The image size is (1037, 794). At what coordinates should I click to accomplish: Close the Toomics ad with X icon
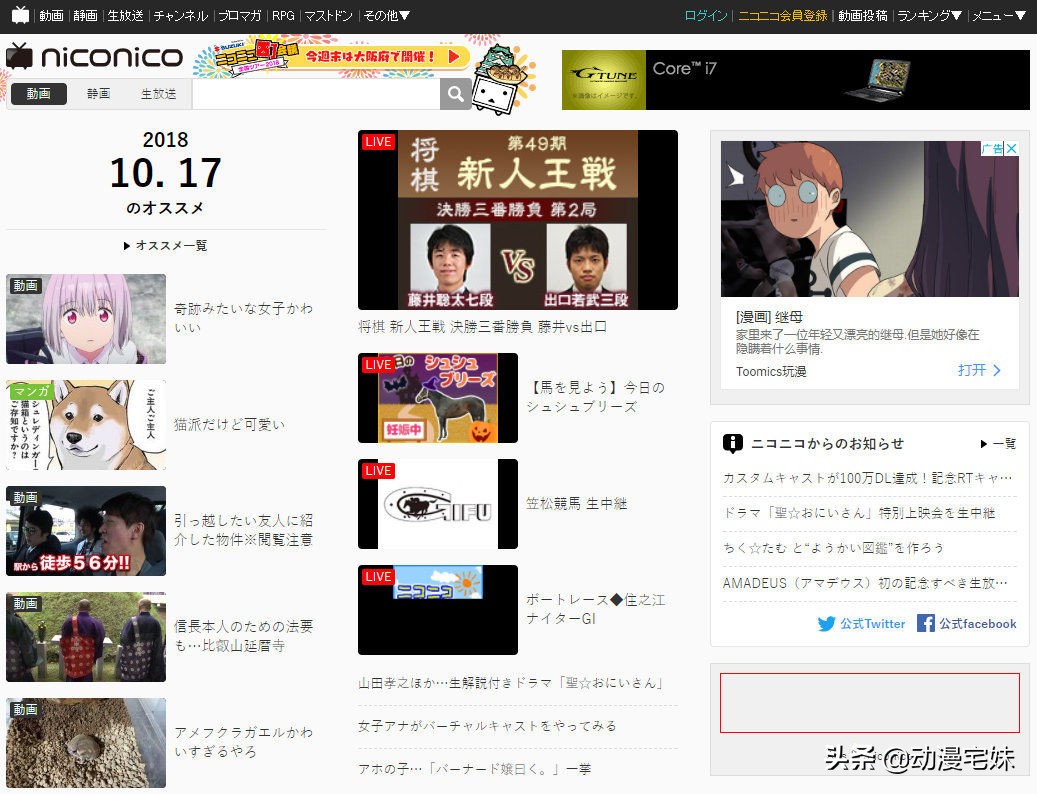point(1011,149)
